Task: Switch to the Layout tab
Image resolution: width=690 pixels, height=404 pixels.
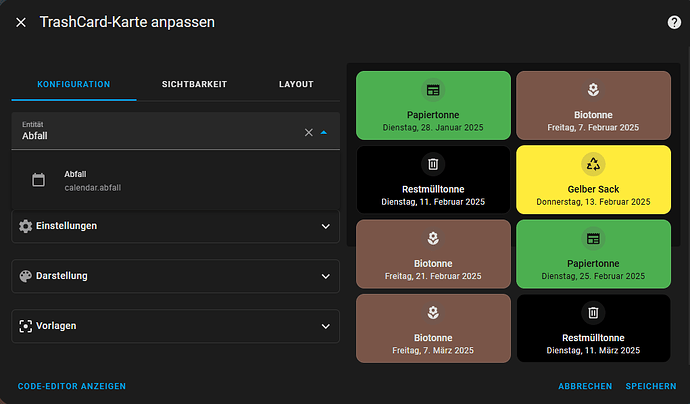Action: 296,84
